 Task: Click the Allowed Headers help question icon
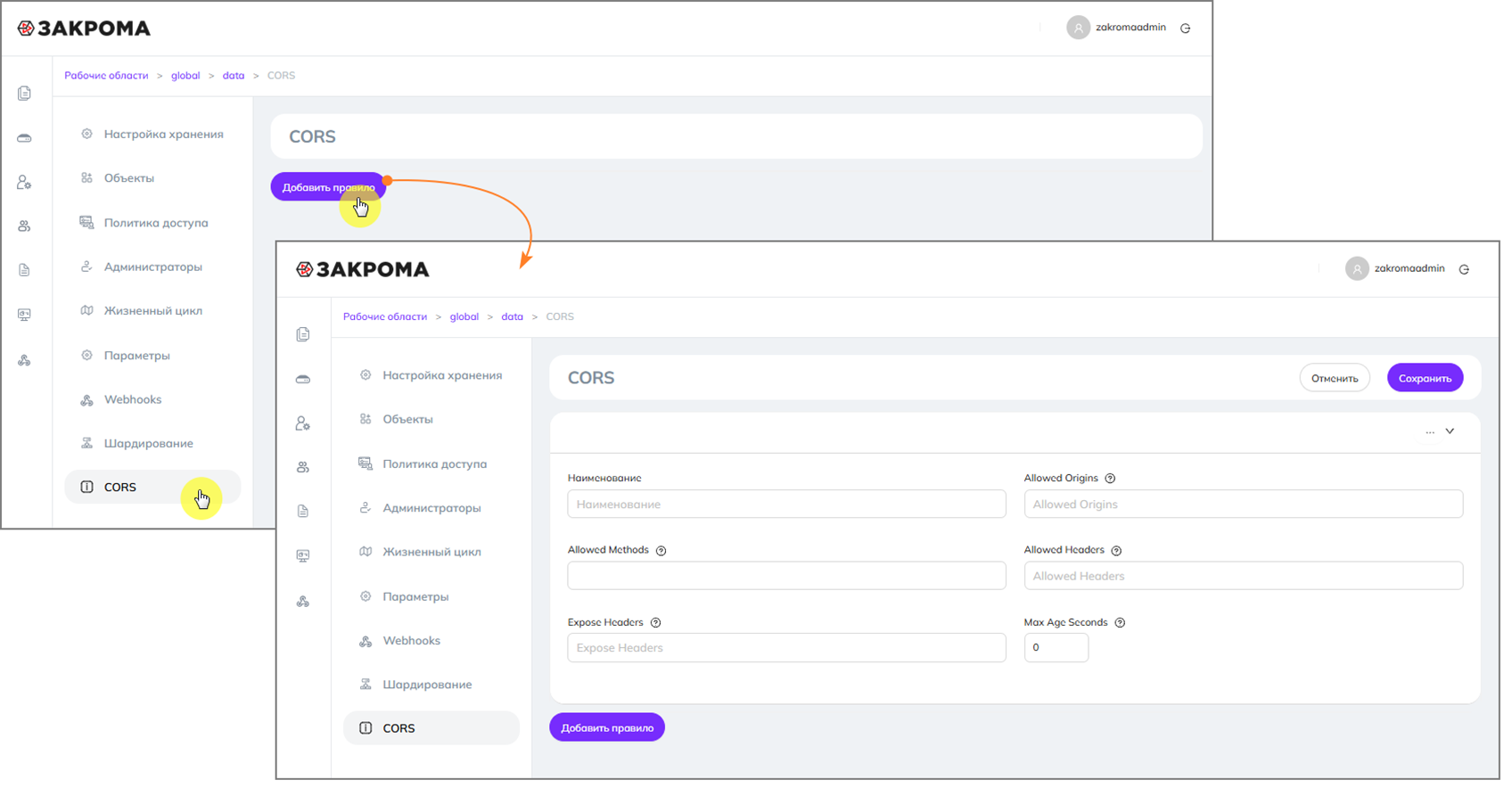(1116, 551)
